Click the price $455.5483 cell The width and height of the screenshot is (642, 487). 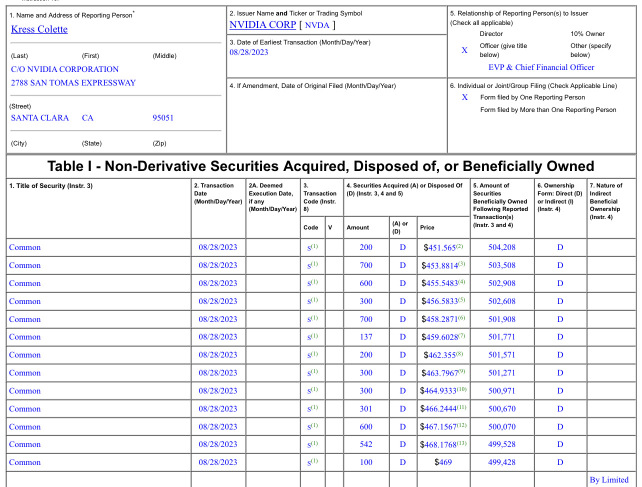(x=443, y=283)
